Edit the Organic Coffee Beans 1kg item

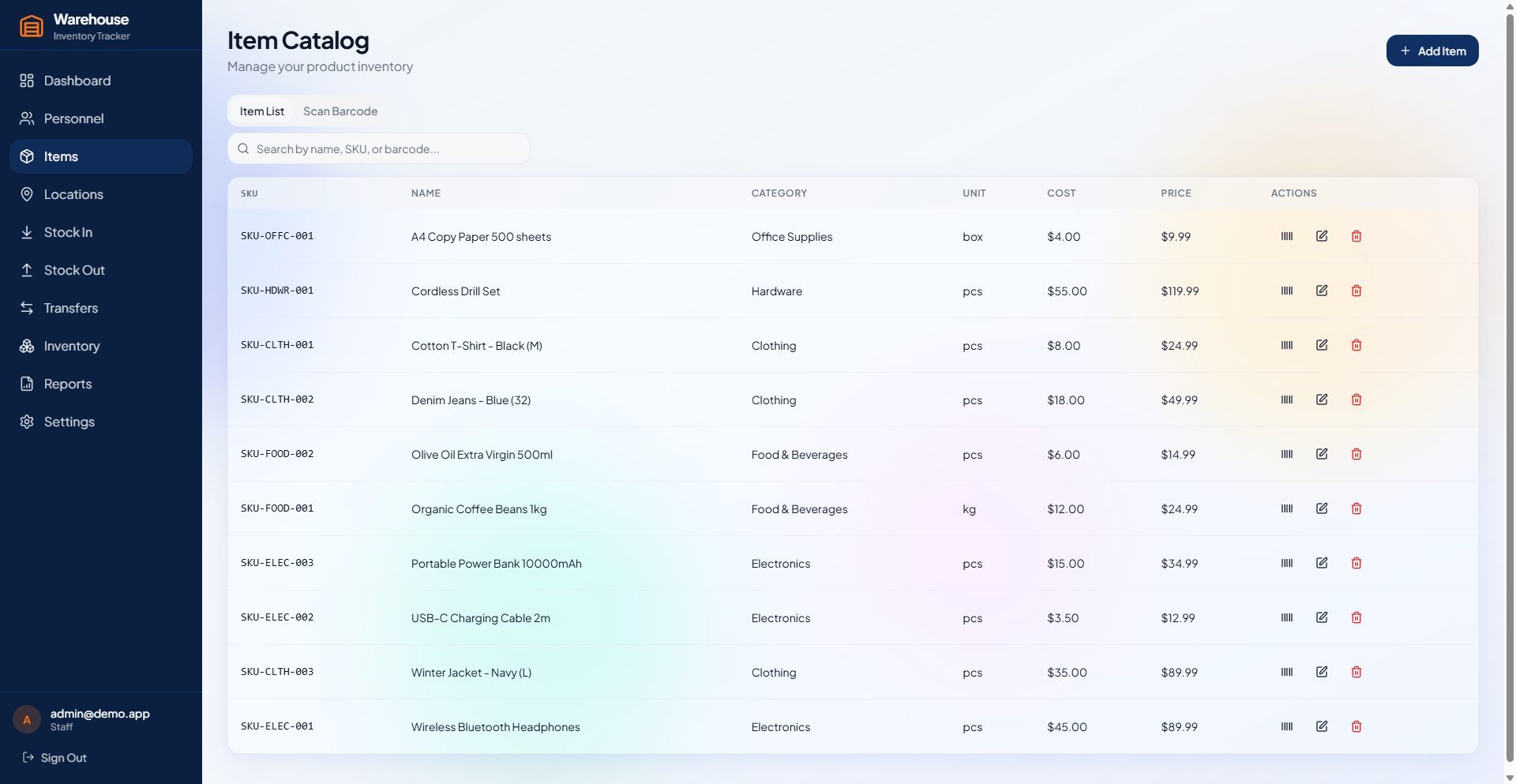point(1323,508)
